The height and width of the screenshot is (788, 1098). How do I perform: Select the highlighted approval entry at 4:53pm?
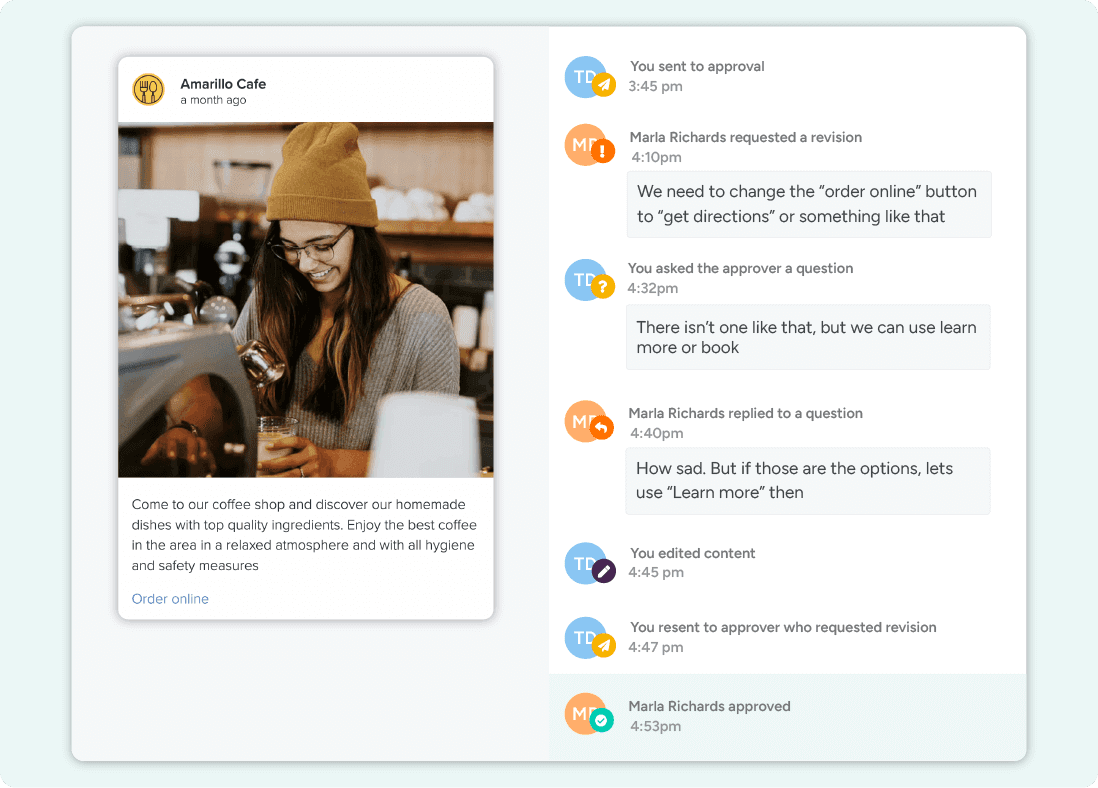point(787,714)
